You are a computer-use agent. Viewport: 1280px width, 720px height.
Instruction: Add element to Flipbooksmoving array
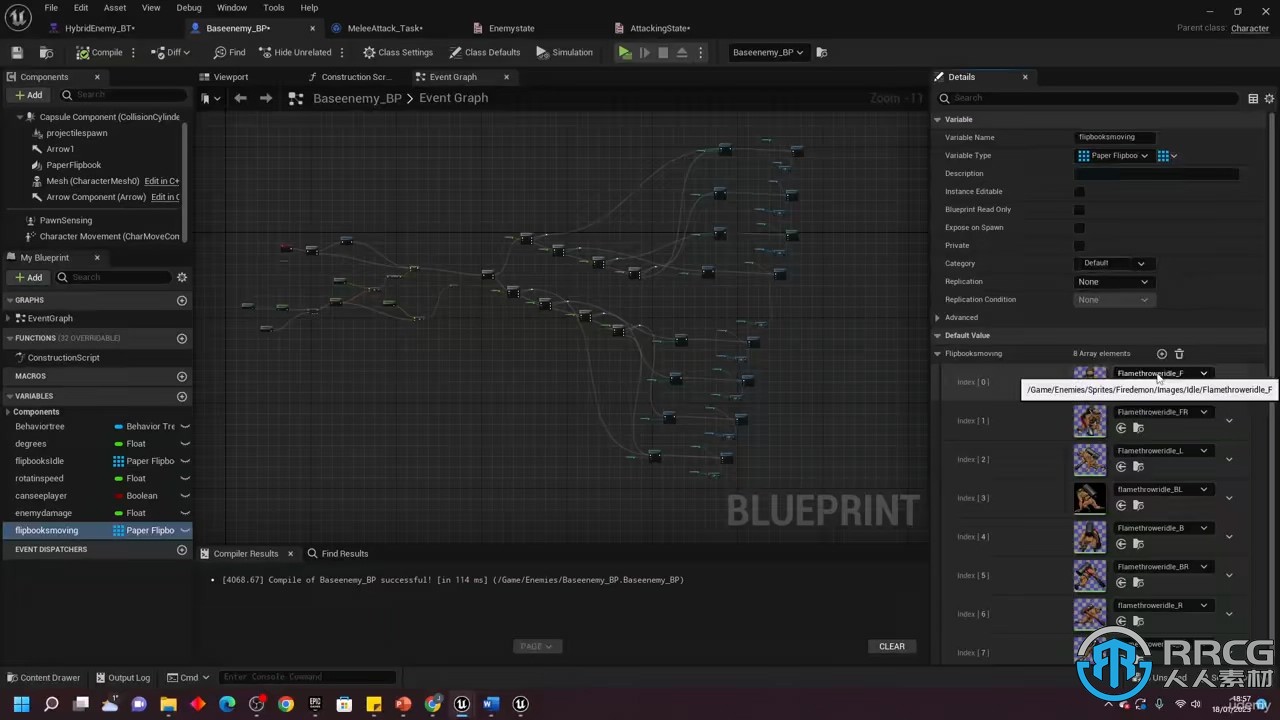tap(1161, 354)
